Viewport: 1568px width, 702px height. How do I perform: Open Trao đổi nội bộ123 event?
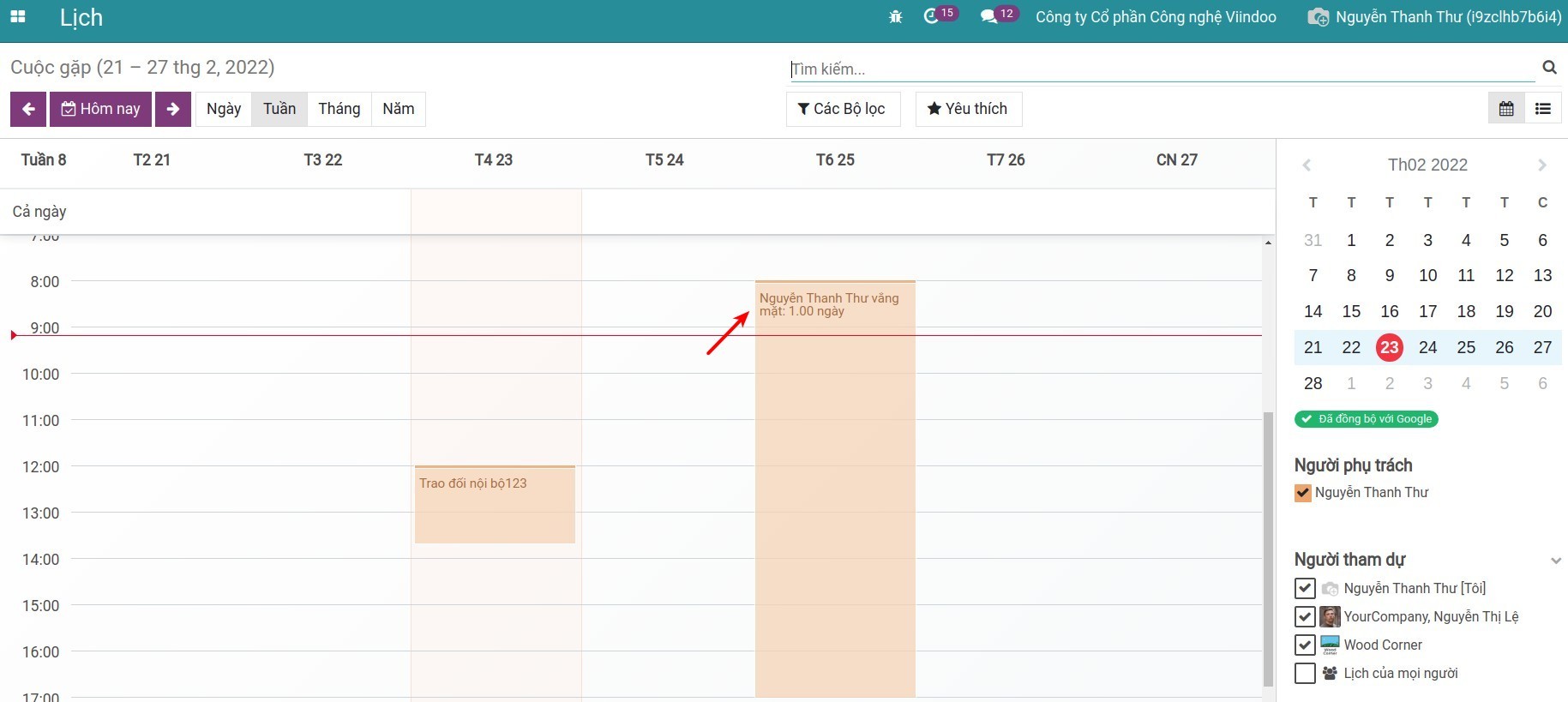495,504
